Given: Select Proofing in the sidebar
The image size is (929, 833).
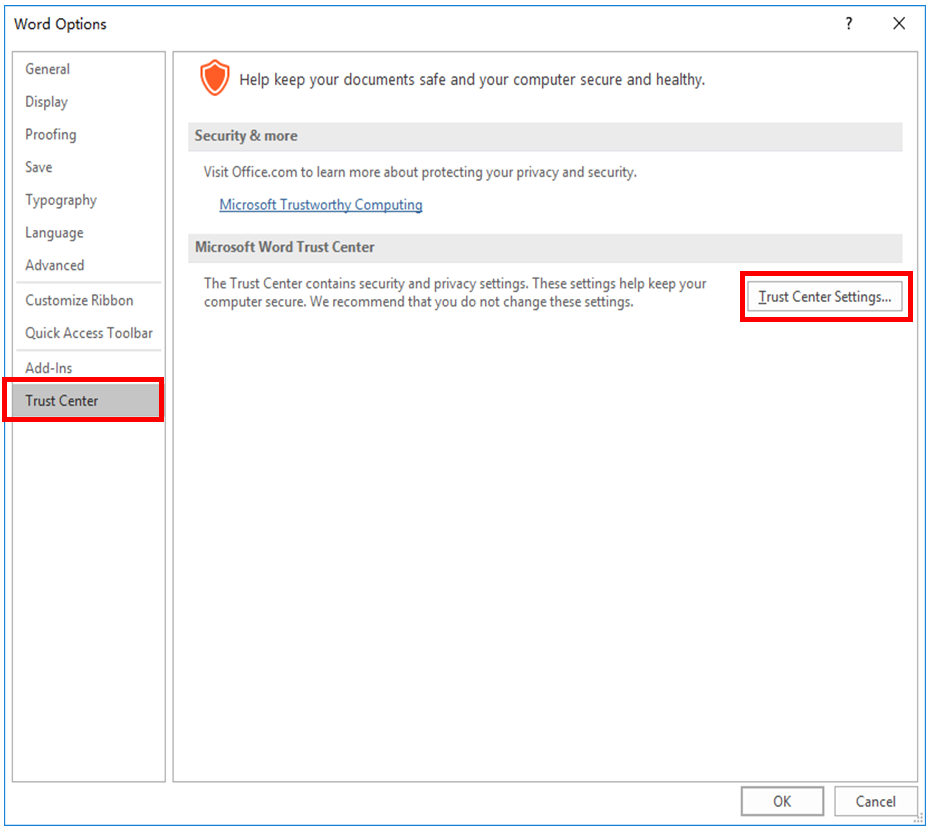Looking at the screenshot, I should click(x=51, y=134).
